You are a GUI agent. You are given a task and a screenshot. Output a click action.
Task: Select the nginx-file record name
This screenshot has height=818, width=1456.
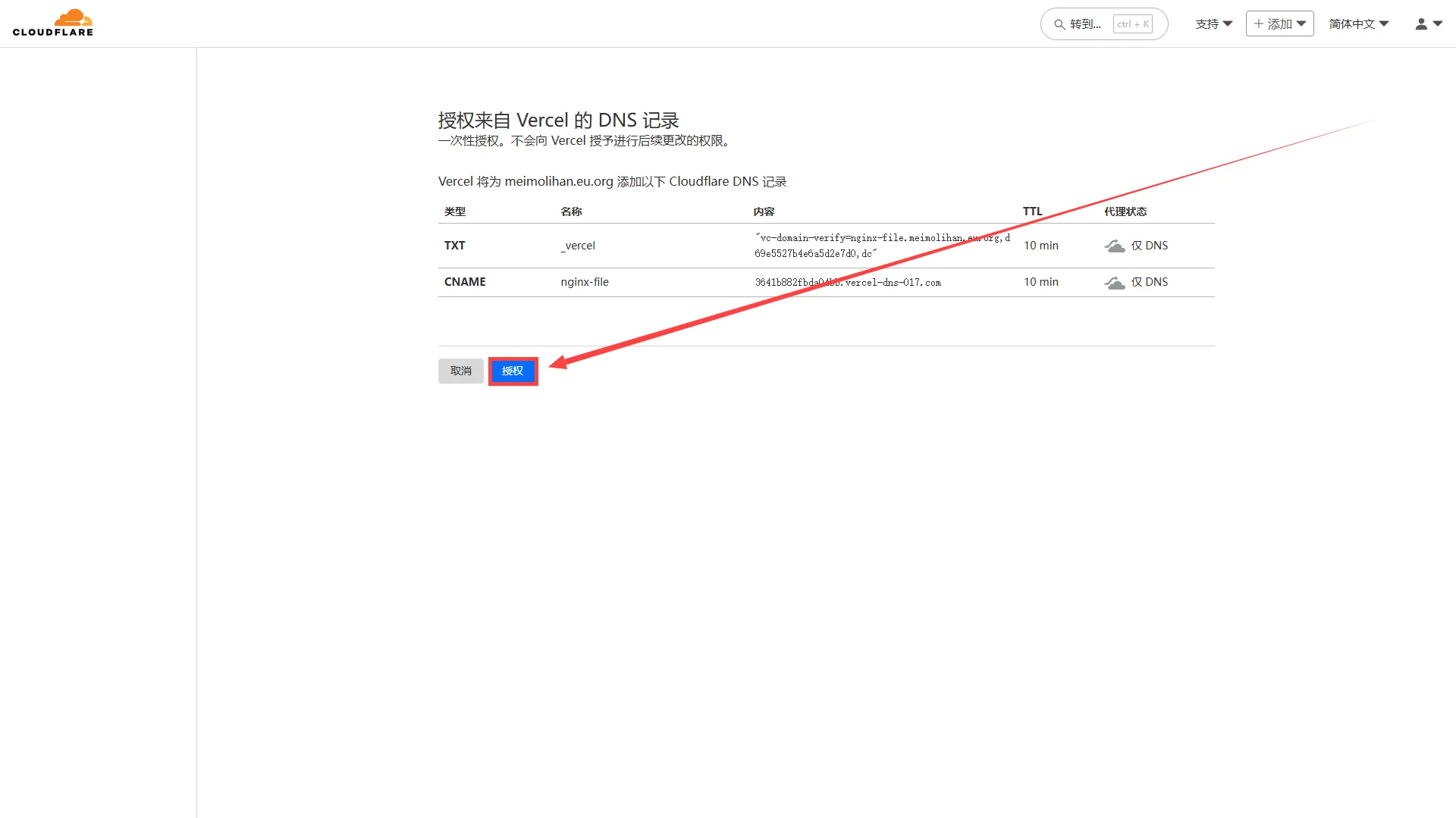click(585, 282)
